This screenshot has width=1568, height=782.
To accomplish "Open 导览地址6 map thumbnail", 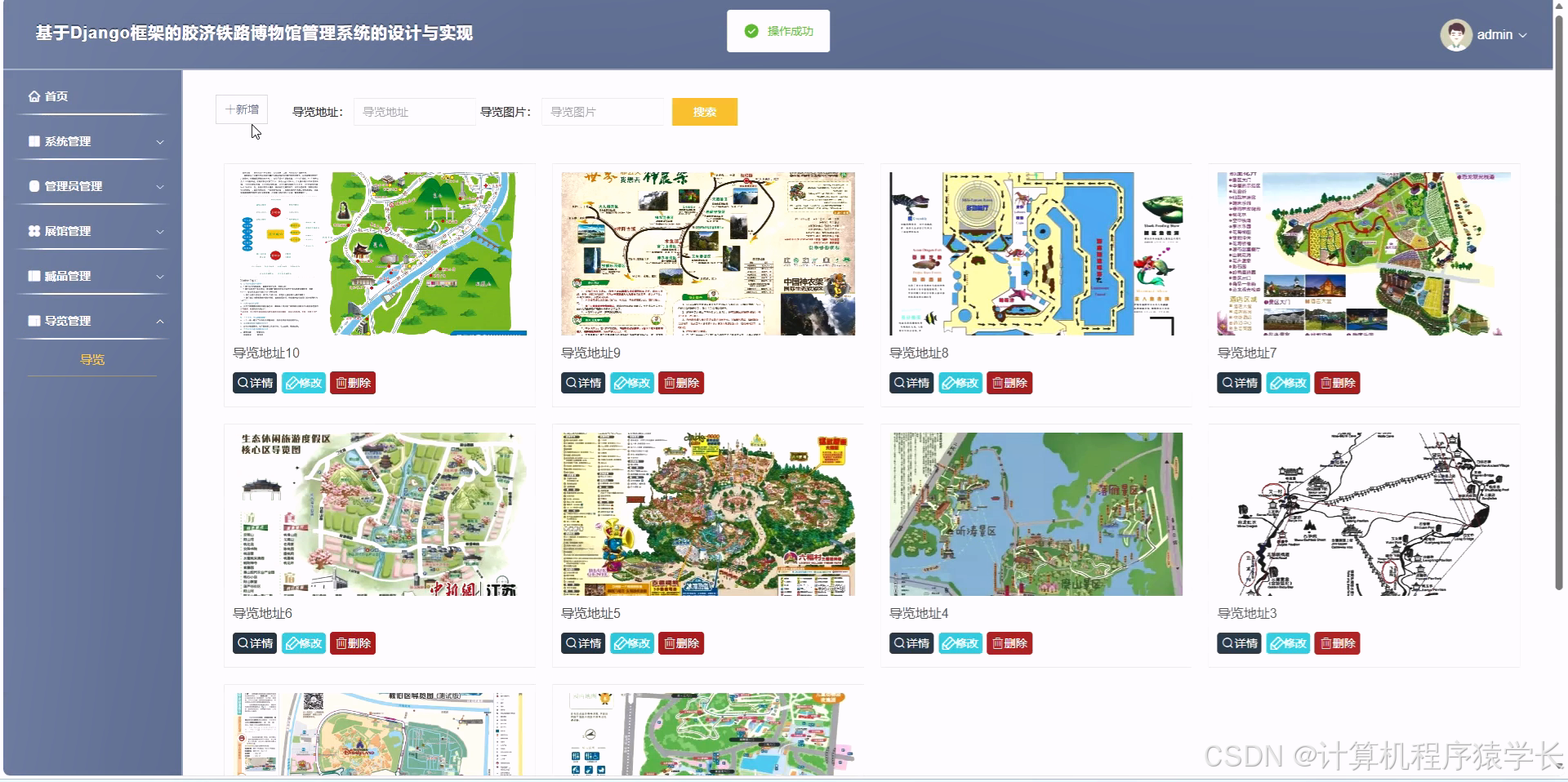I will coord(380,514).
